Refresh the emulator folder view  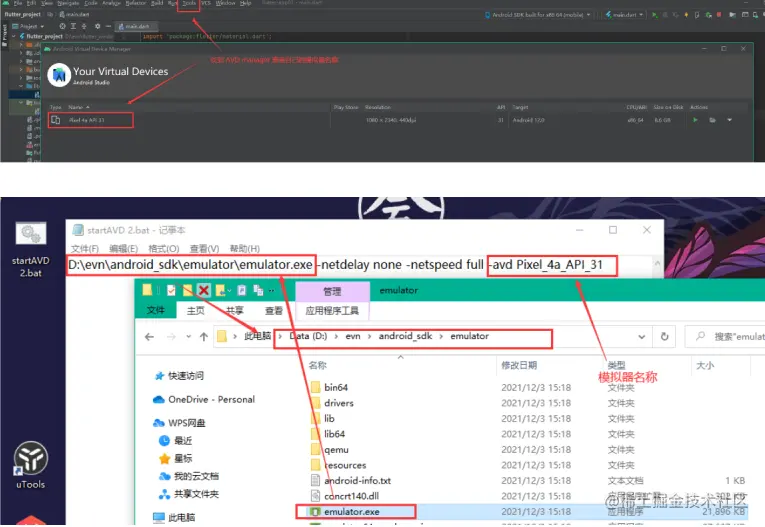pyautogui.click(x=664, y=337)
